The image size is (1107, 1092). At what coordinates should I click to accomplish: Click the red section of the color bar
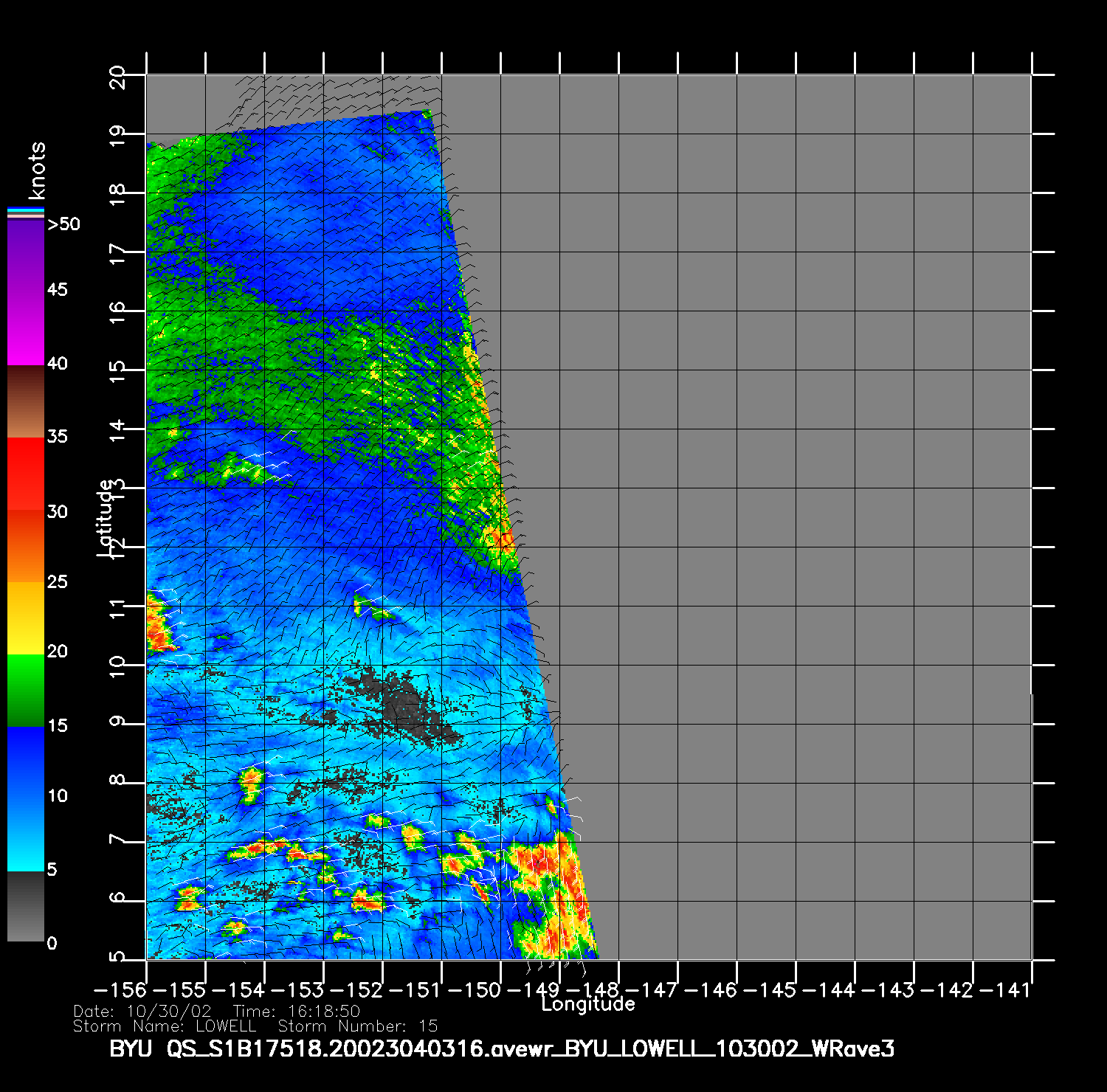point(25,472)
